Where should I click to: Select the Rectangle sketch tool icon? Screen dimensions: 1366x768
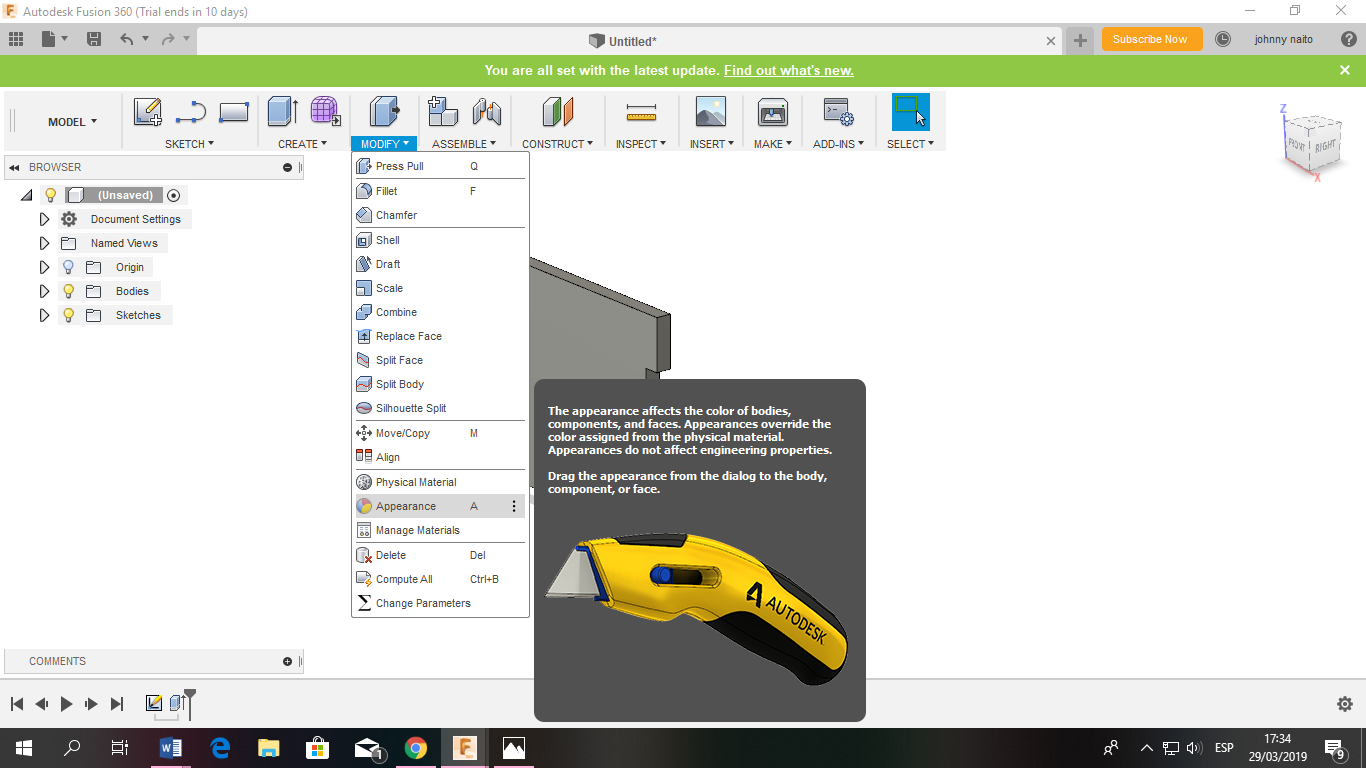[x=233, y=112]
